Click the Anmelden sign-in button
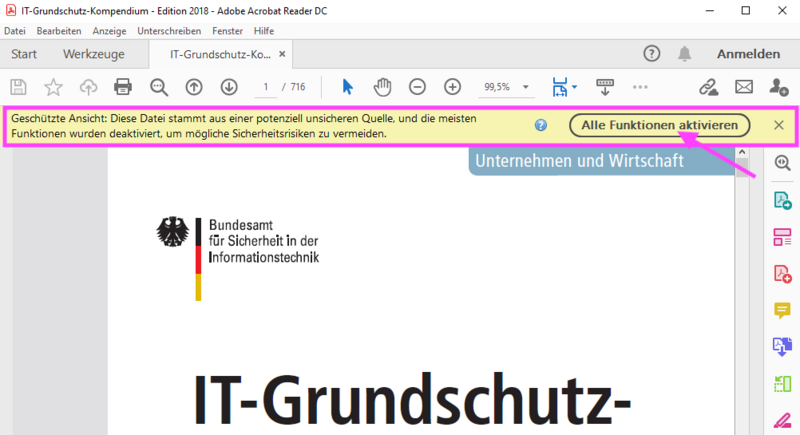The width and height of the screenshot is (800, 435). pos(748,54)
